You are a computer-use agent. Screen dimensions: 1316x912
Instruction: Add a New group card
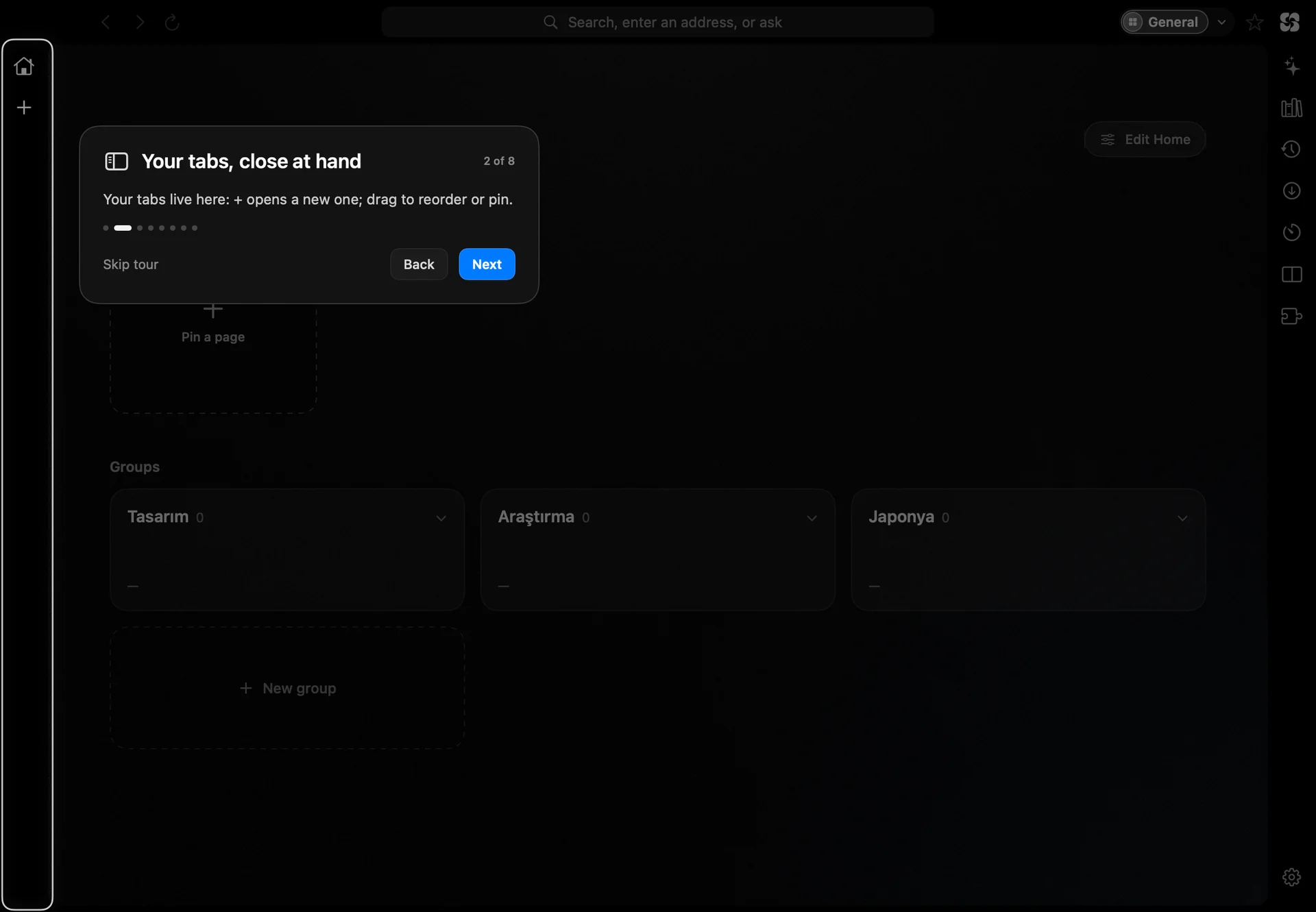point(287,688)
